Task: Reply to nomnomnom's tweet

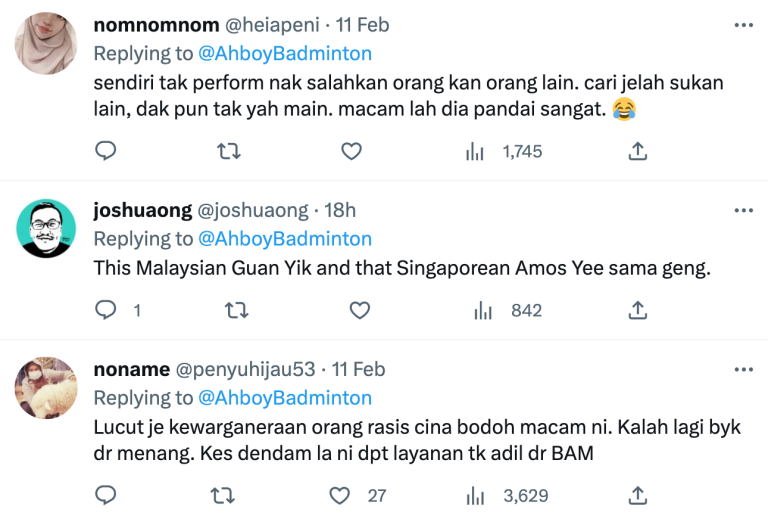Action: click(105, 151)
